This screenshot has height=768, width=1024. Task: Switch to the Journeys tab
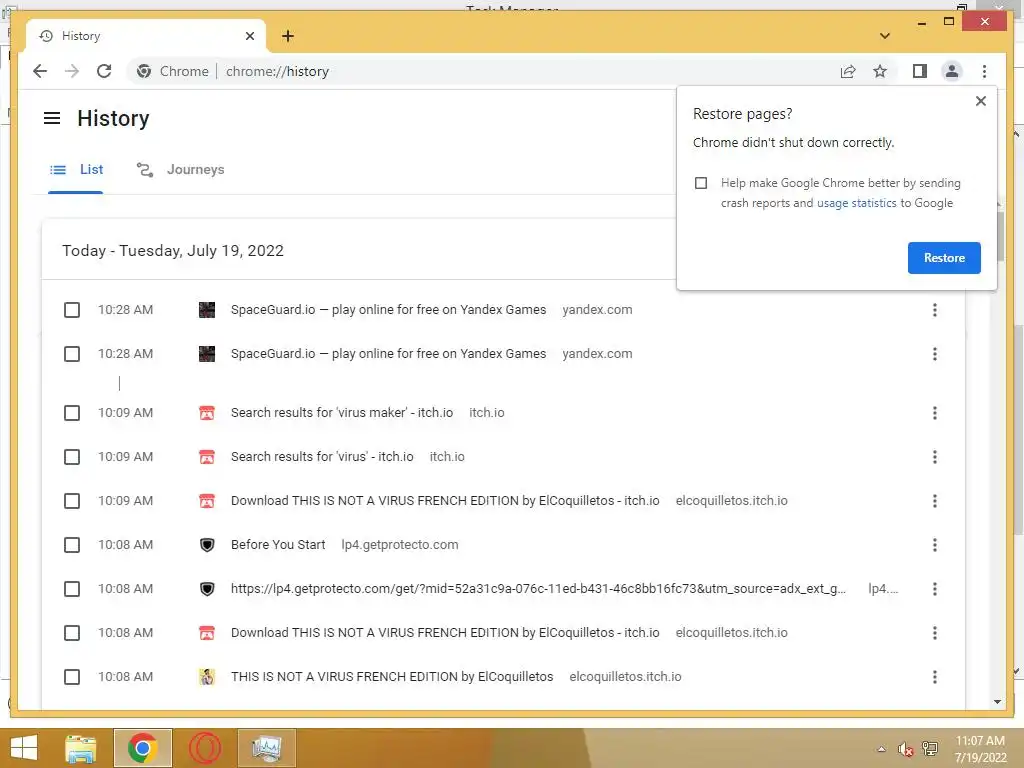point(180,170)
